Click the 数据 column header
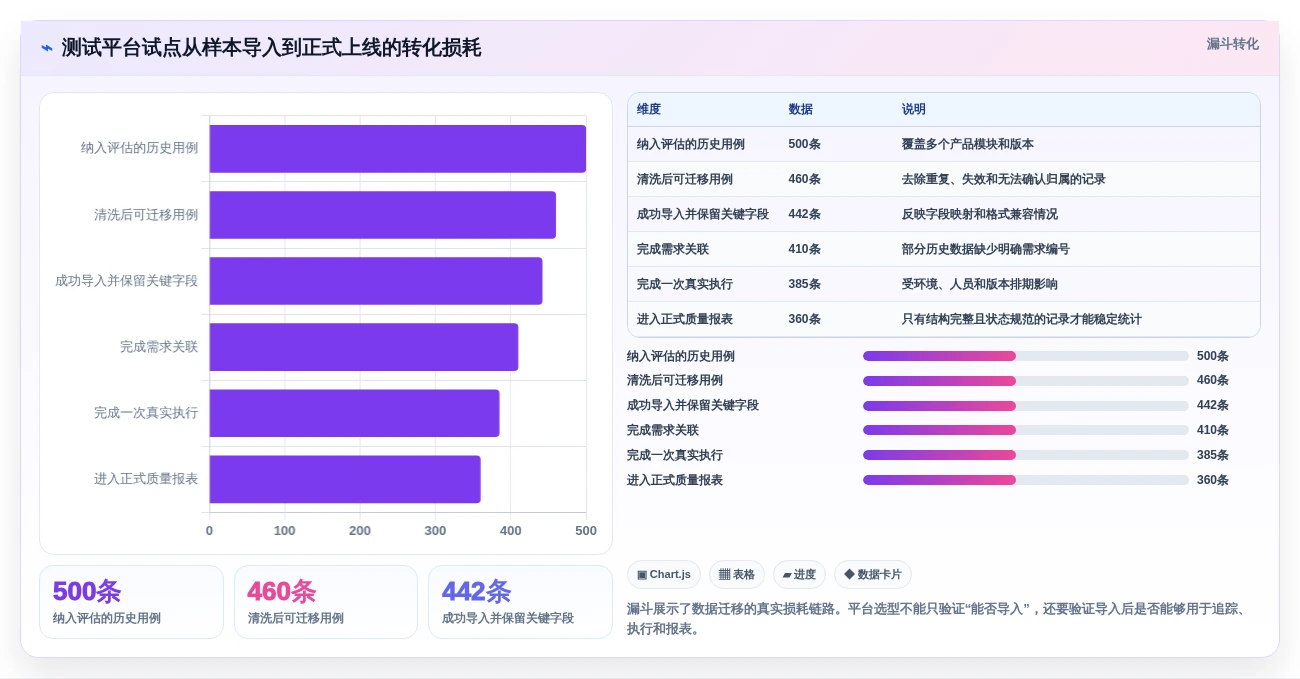Image resolution: width=1300 pixels, height=679 pixels. (x=800, y=110)
